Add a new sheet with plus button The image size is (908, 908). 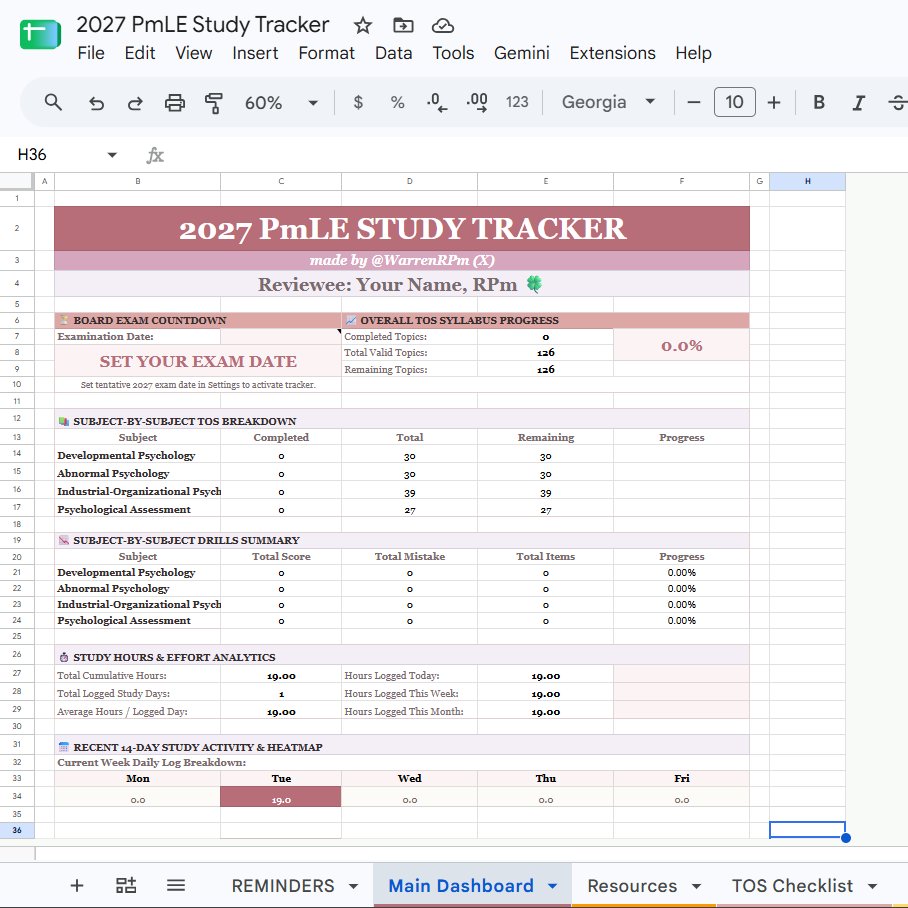[x=76, y=885]
